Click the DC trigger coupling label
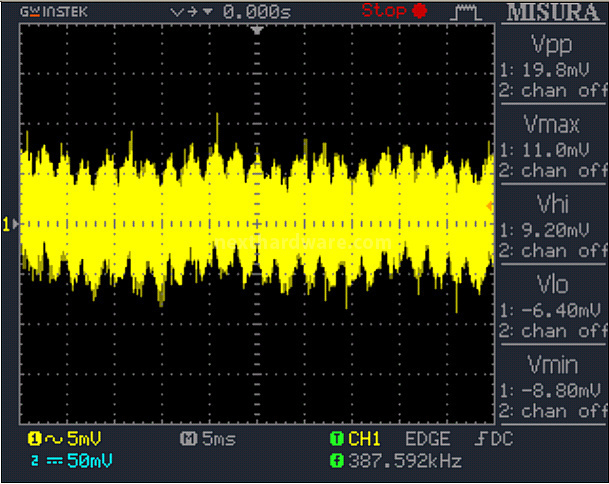The height and width of the screenshot is (484, 609). (502, 439)
